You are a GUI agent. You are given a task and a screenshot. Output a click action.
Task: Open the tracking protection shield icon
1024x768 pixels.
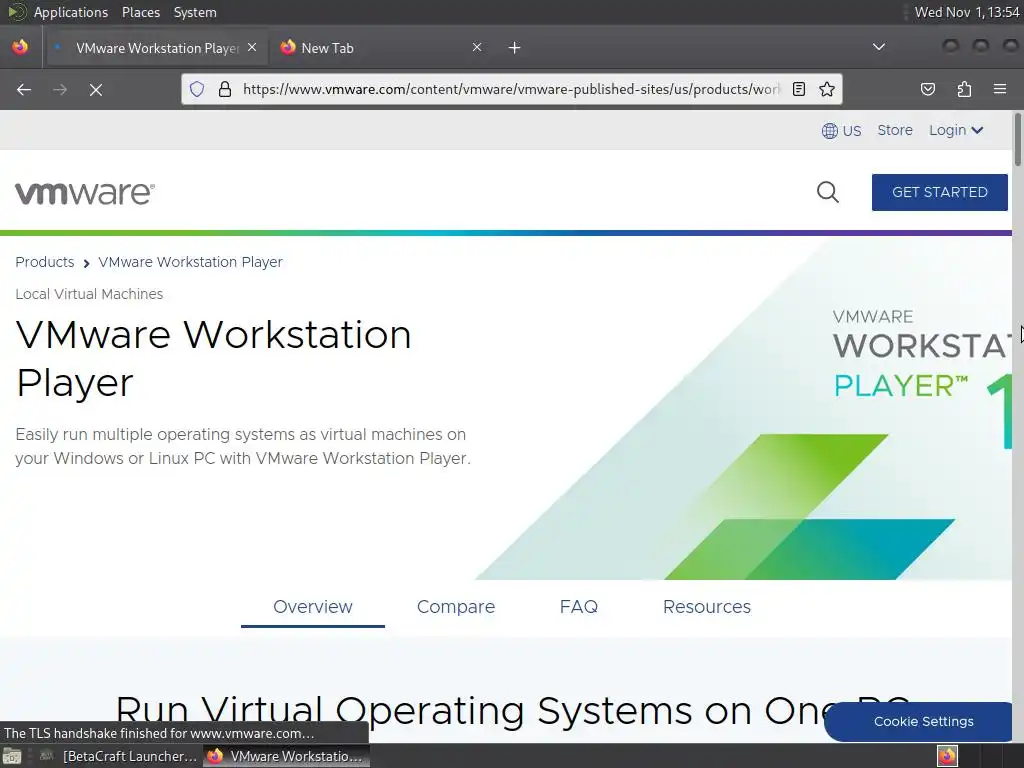[197, 89]
